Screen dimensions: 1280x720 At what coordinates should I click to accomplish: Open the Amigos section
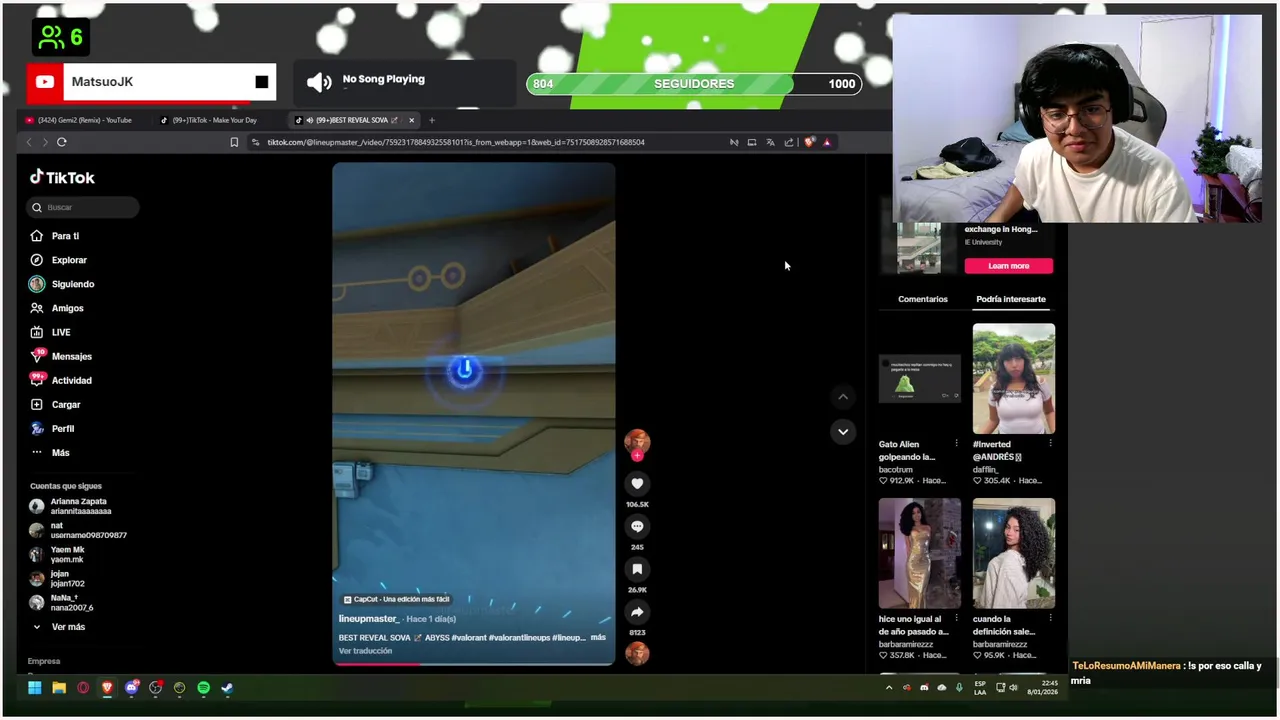pyautogui.click(x=57, y=308)
